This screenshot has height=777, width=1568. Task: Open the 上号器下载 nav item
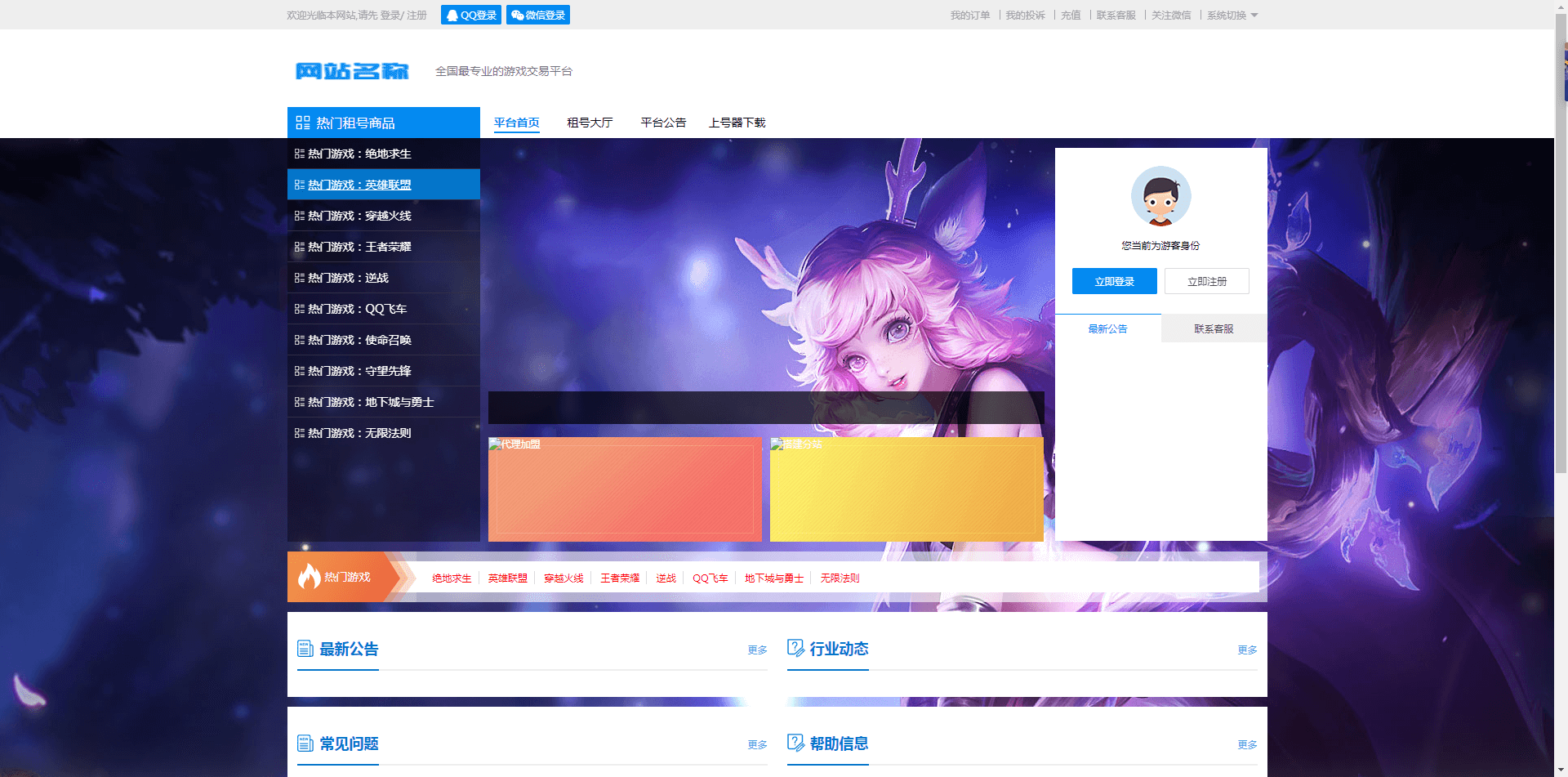[737, 123]
